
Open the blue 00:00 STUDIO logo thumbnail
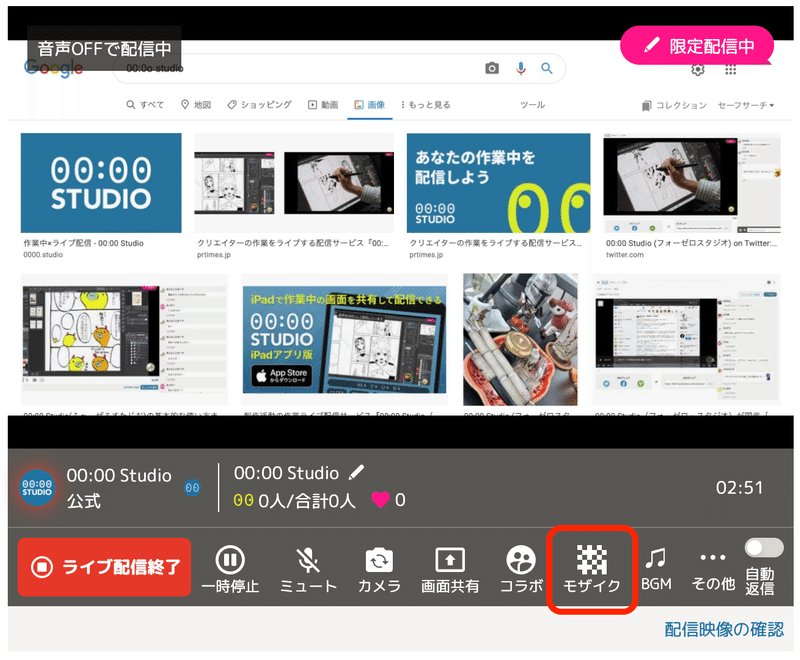click(101, 183)
